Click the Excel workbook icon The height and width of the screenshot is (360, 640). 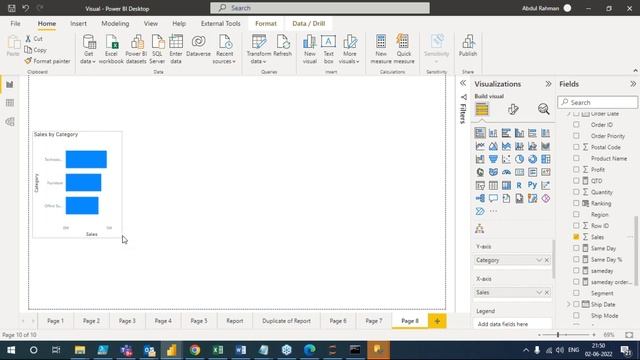(111, 49)
